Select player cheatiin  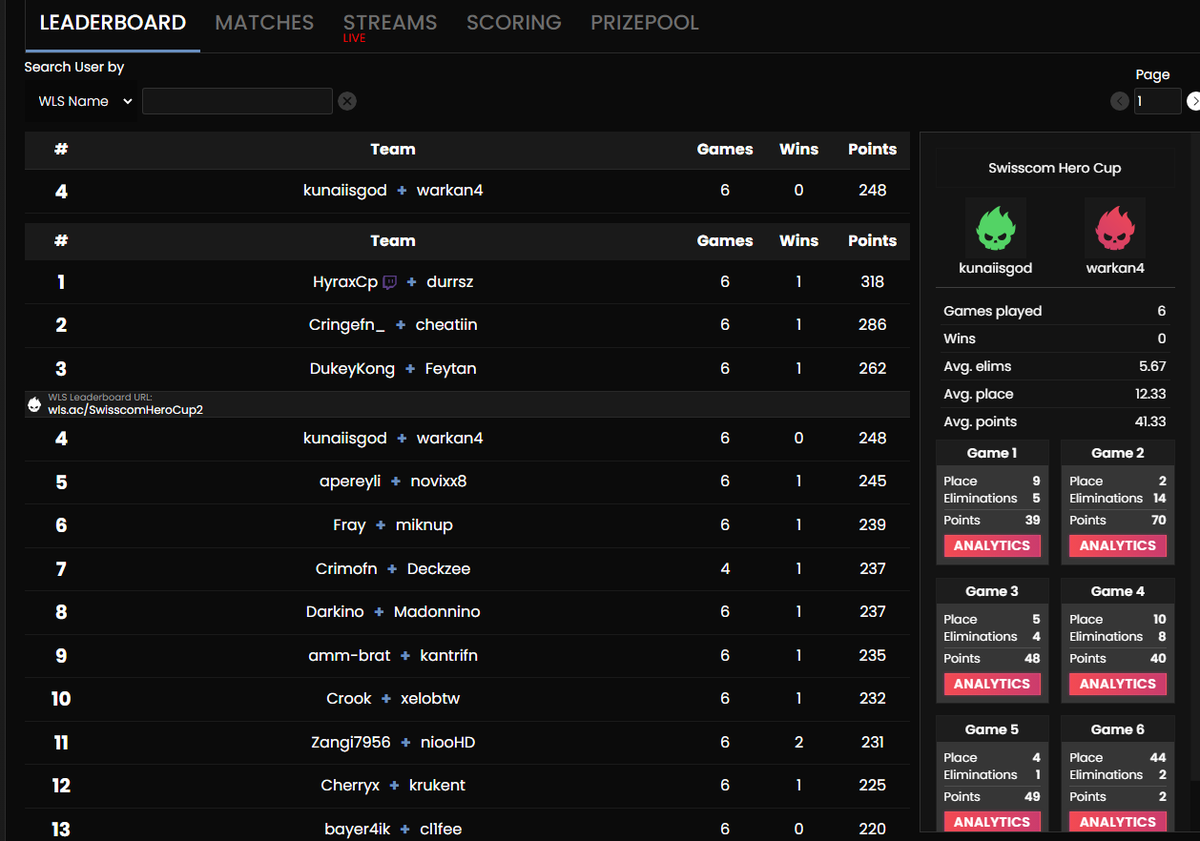[x=447, y=325]
